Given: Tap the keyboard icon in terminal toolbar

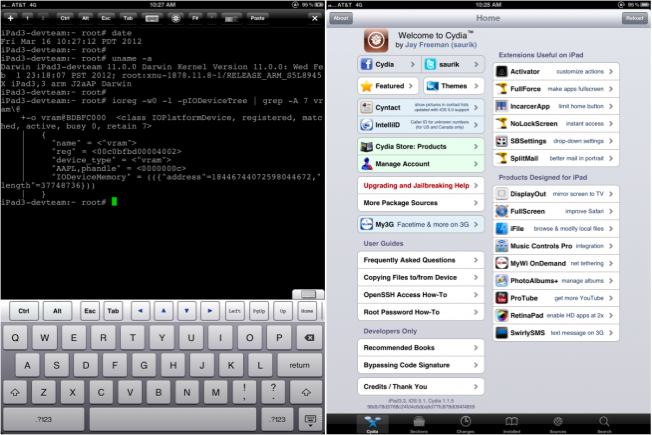Looking at the screenshot, I should click(153, 18).
